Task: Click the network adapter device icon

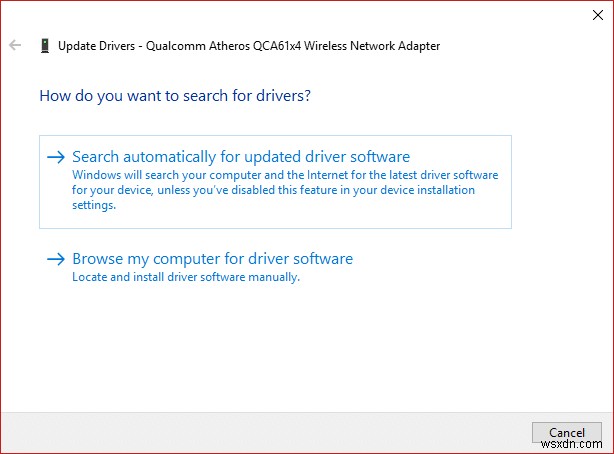Action: coord(45,45)
